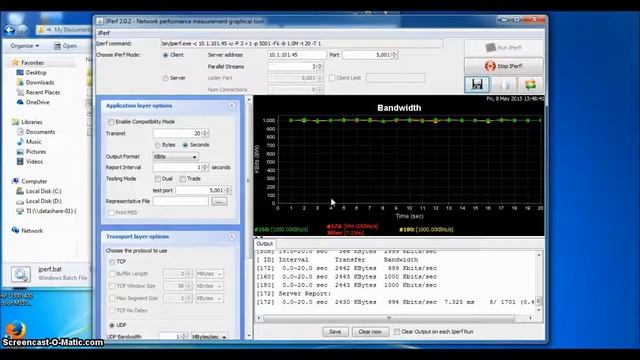Select the TCP protocol radio button

[x=112, y=262]
